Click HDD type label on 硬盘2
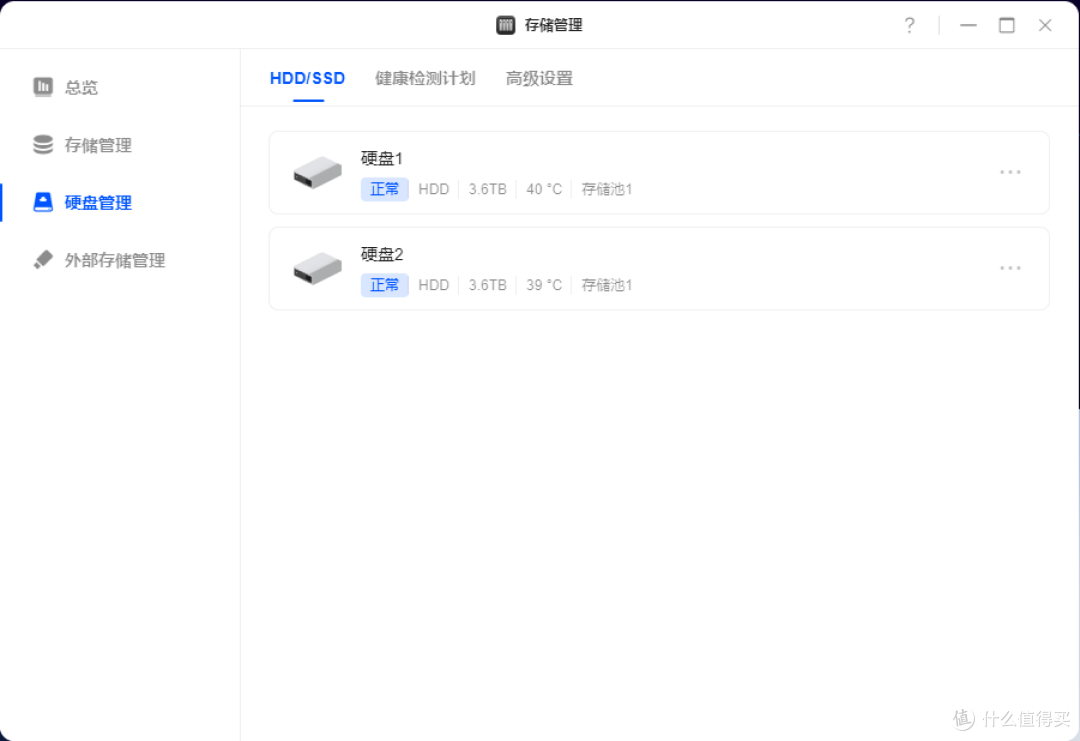This screenshot has width=1080, height=741. tap(433, 284)
